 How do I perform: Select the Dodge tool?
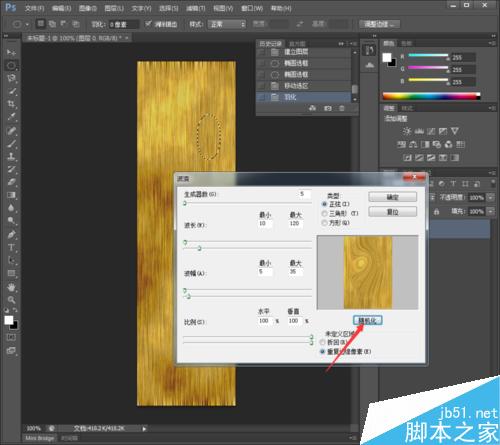[x=11, y=221]
